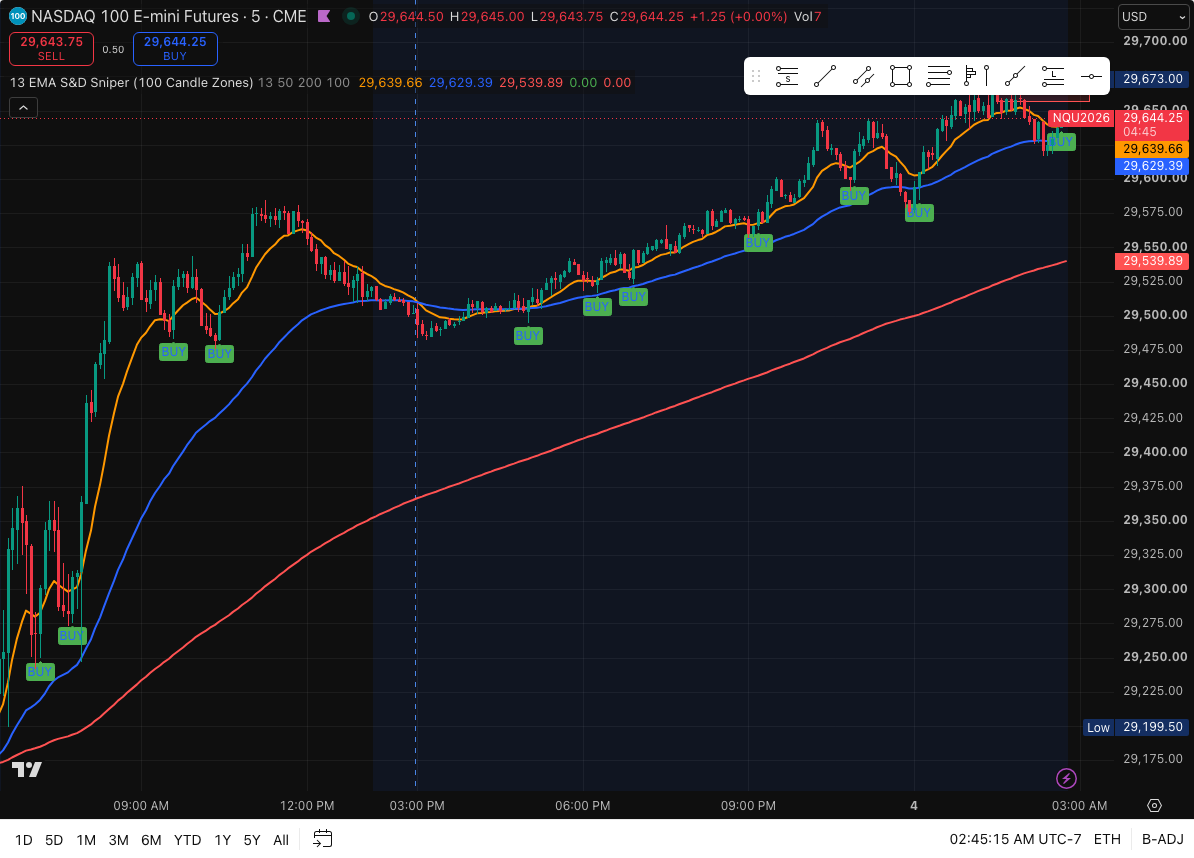Activate the Fib retracement tool

pos(939,76)
